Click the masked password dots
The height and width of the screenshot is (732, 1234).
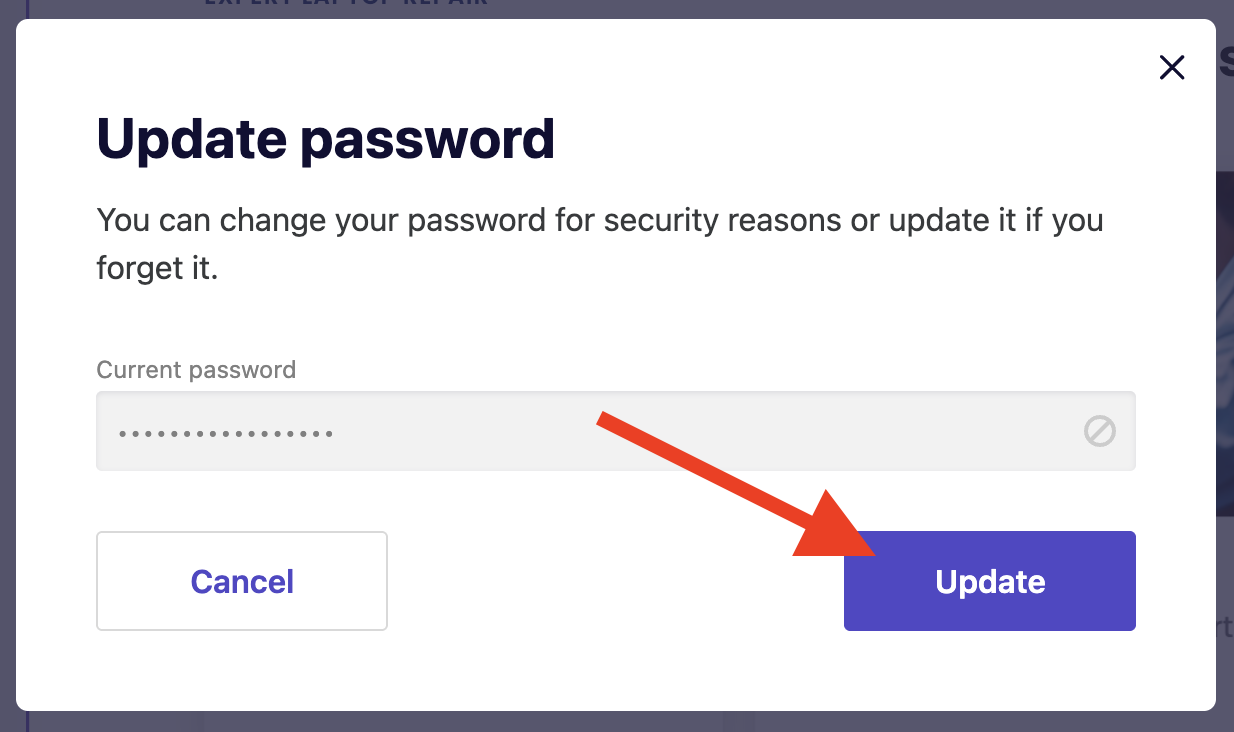coord(225,434)
